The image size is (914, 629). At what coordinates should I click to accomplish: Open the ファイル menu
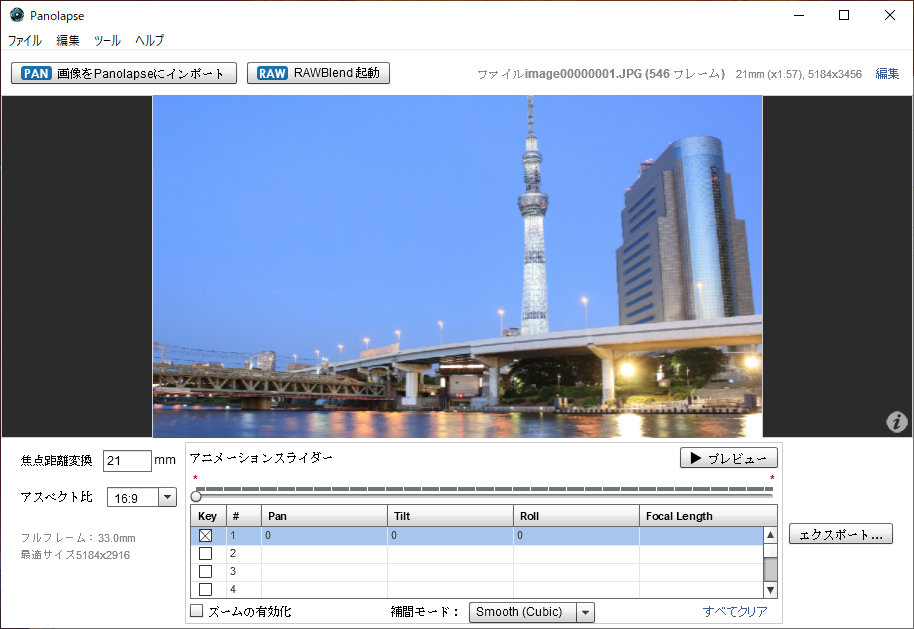click(25, 41)
